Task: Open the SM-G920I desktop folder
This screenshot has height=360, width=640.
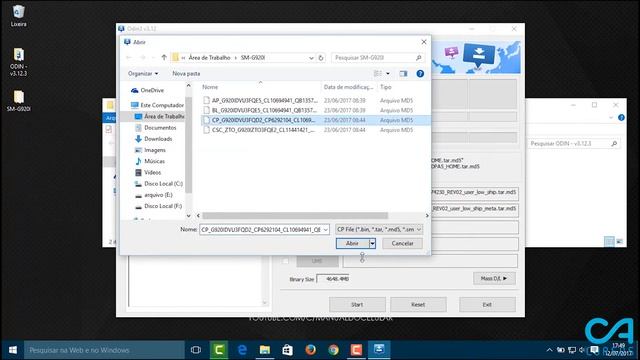Action: pos(18,101)
